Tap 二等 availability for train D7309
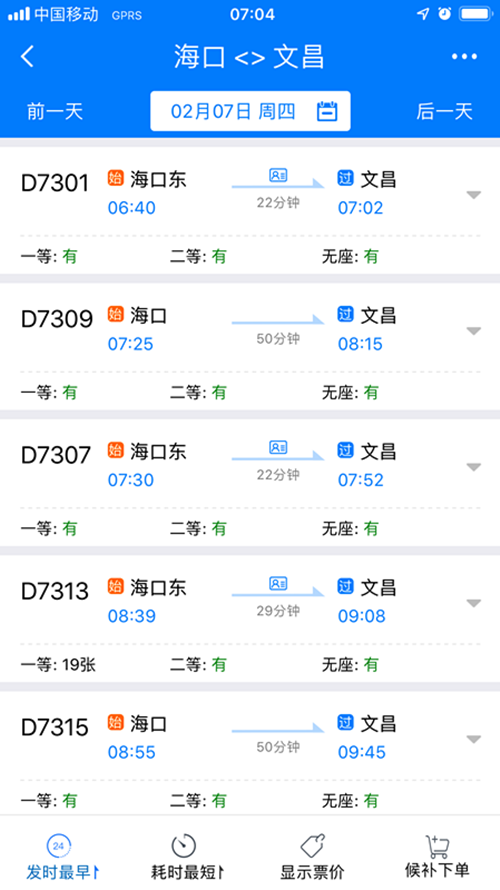 tap(198, 392)
